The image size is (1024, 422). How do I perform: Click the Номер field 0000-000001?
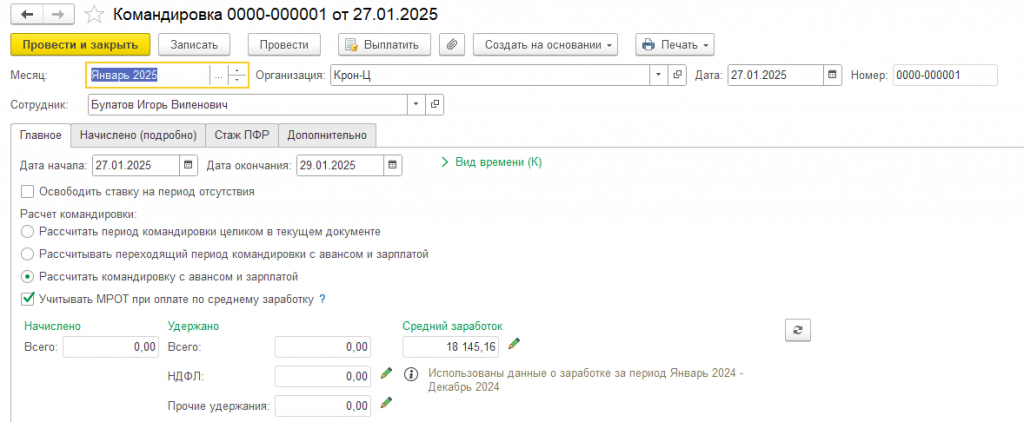(x=945, y=75)
